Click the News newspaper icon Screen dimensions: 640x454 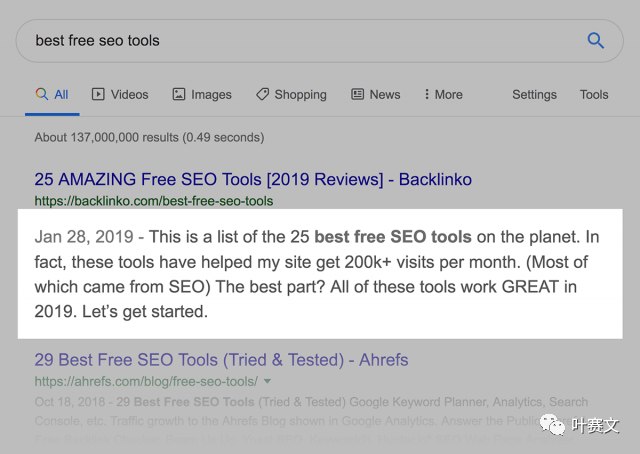(357, 94)
